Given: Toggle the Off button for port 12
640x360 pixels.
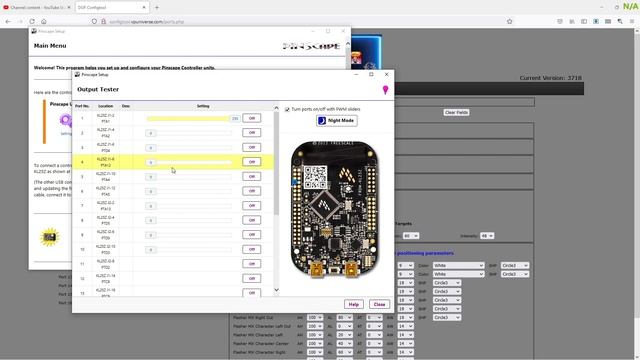Looking at the screenshot, I should coord(251,278).
